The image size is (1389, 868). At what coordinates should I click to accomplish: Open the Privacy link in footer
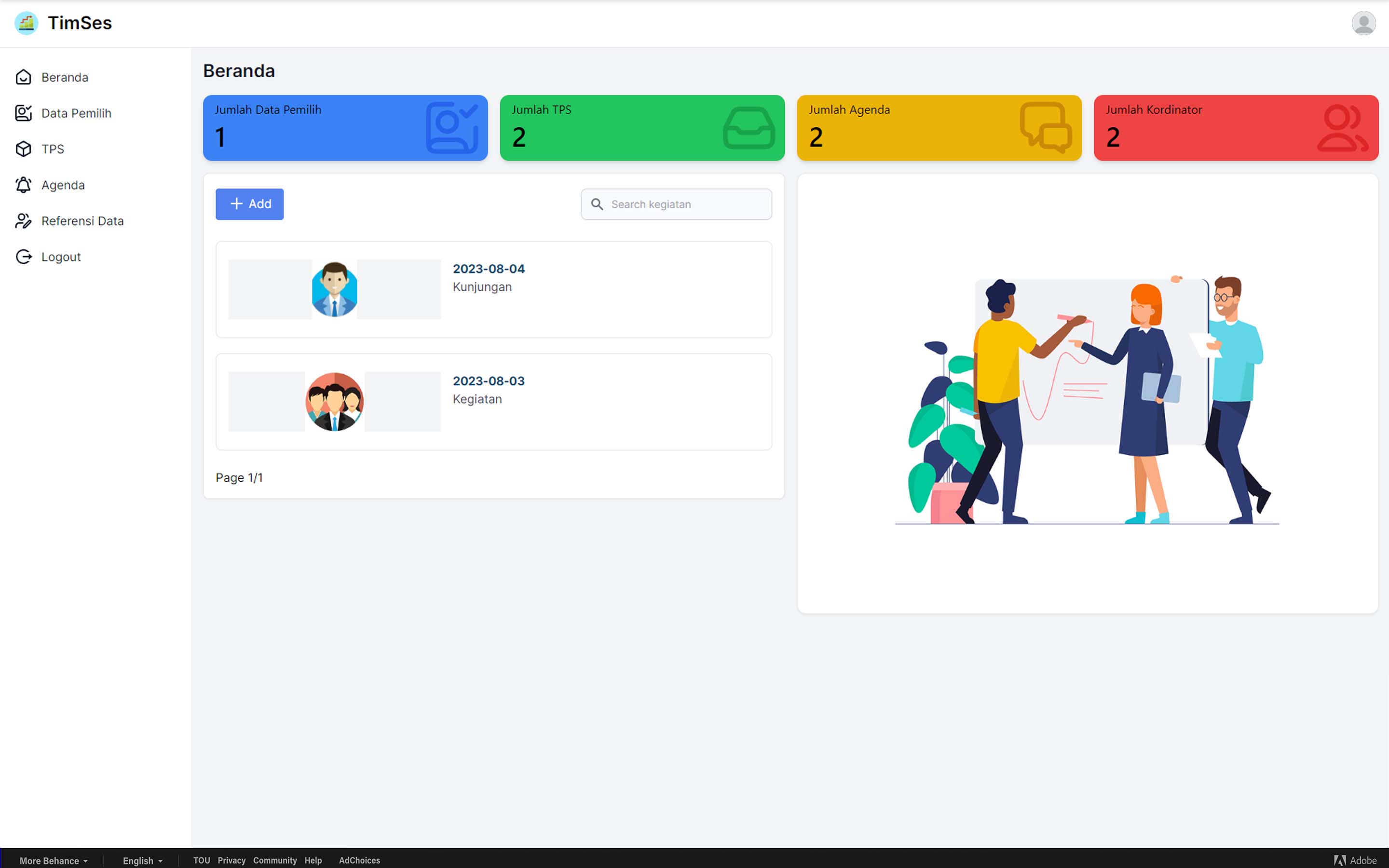(231, 860)
